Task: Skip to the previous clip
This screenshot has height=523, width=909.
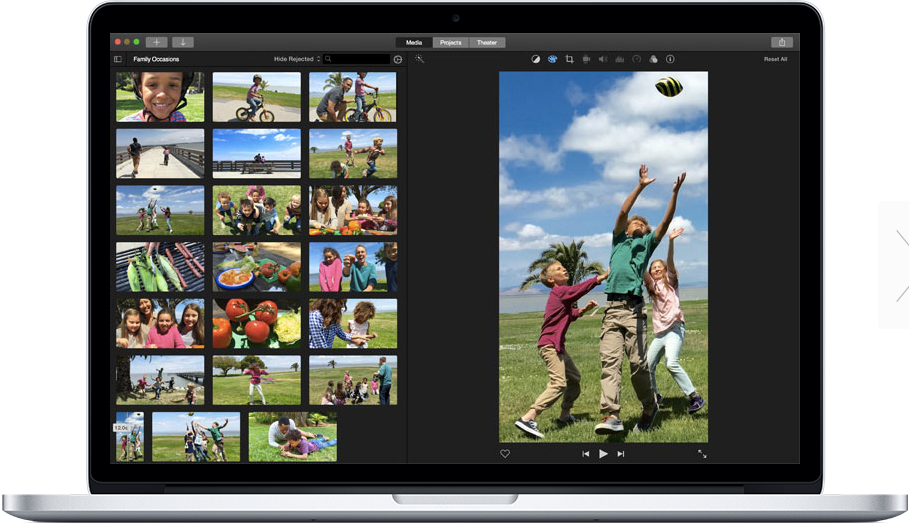Action: pos(586,454)
